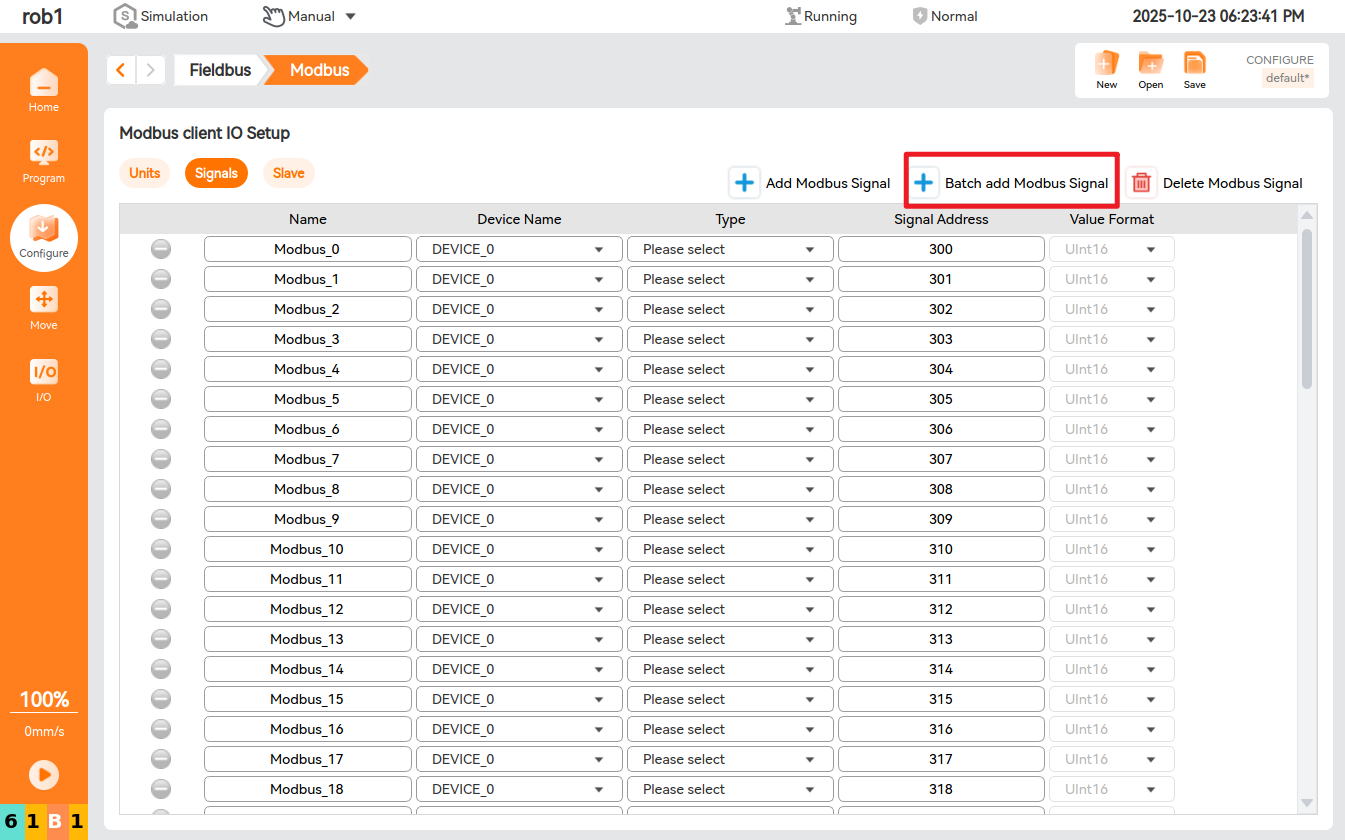Click the minus icon beside Modbus_5

[161, 399]
